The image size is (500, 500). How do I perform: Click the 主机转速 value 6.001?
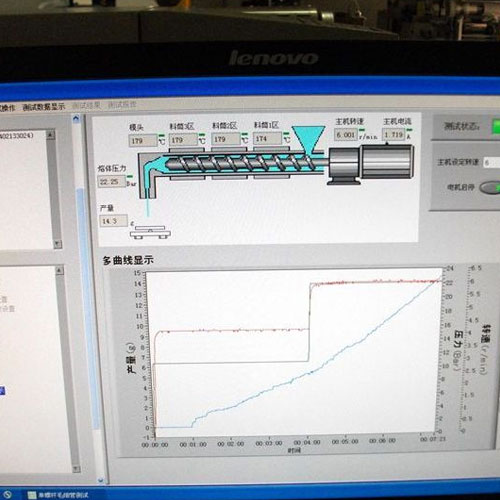pos(346,135)
